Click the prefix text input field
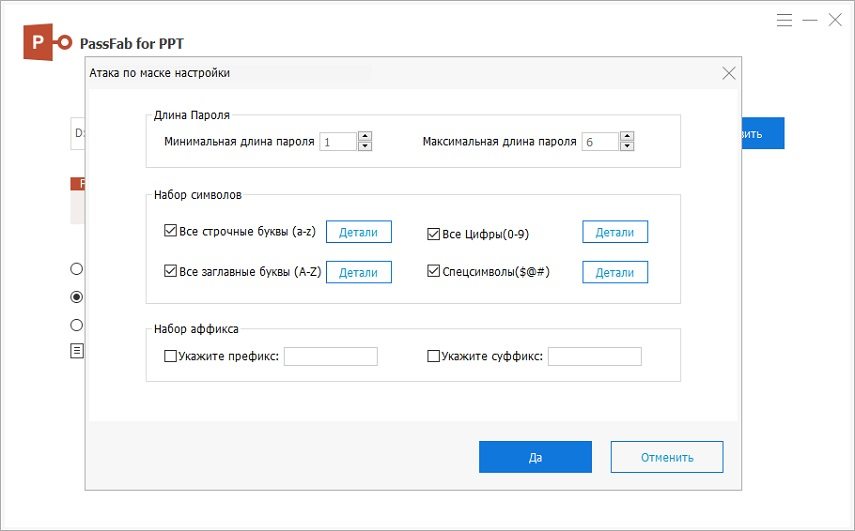This screenshot has width=855, height=531. (331, 357)
